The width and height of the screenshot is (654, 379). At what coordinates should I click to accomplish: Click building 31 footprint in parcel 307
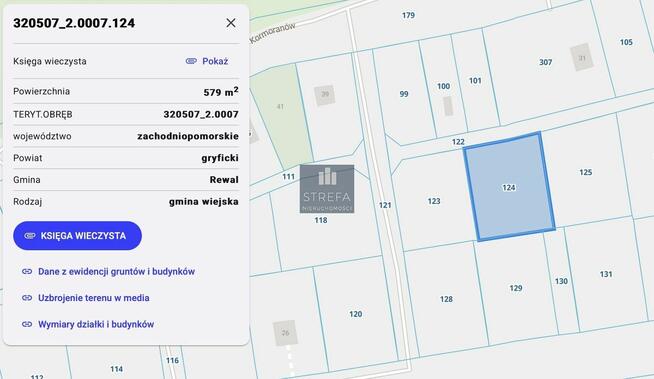pyautogui.click(x=582, y=57)
